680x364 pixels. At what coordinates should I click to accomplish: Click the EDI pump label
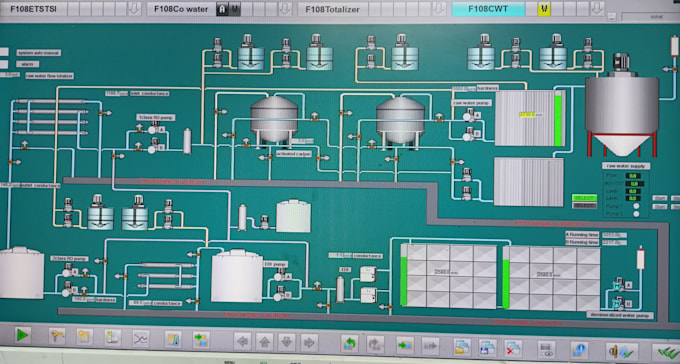275,264
